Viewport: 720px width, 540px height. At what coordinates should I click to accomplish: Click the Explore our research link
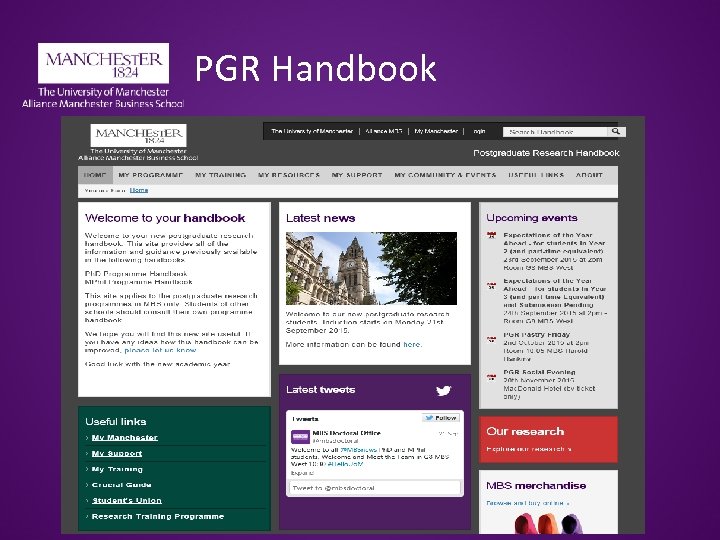pos(529,449)
